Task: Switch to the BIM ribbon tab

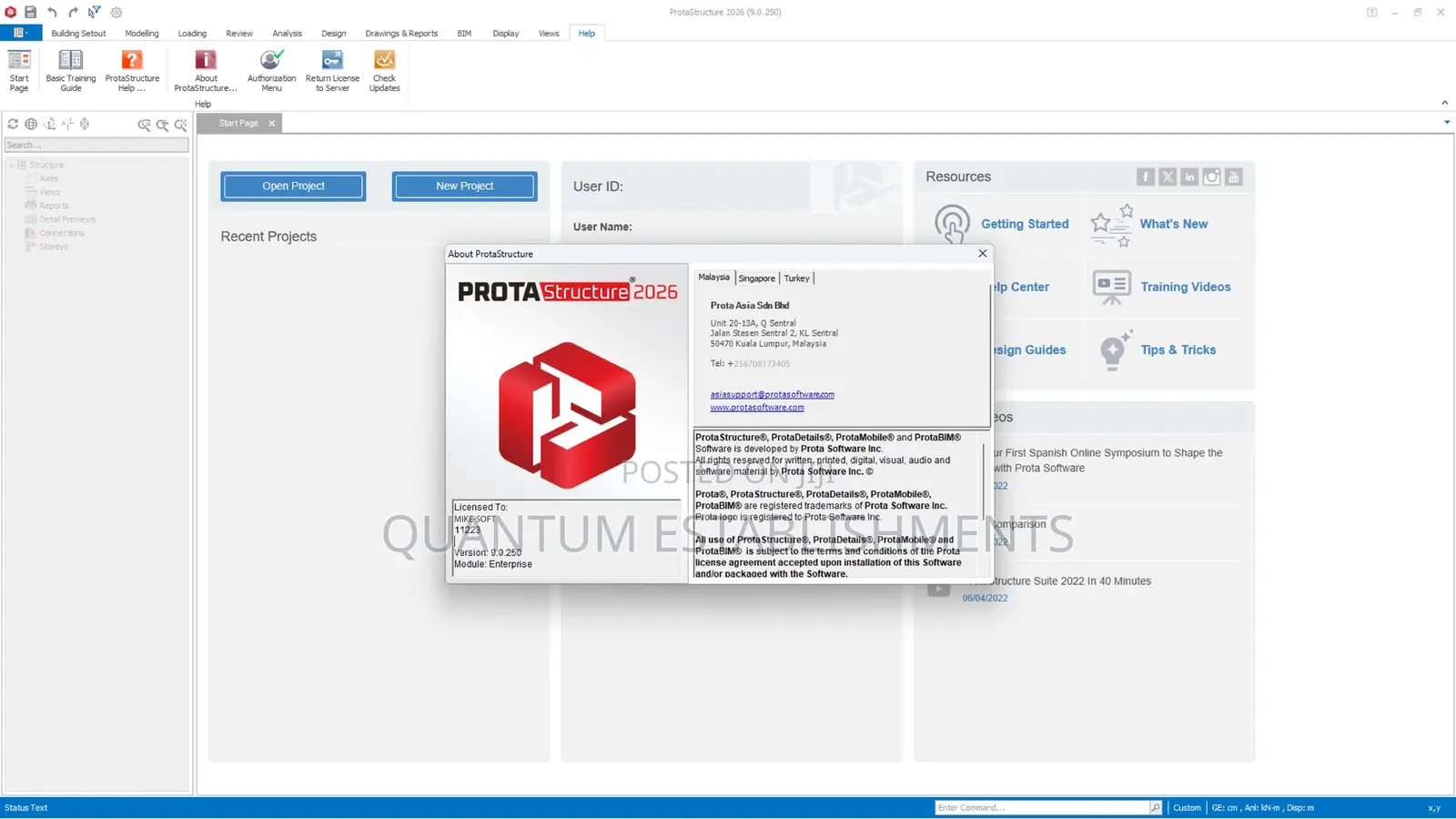Action: 464,33
